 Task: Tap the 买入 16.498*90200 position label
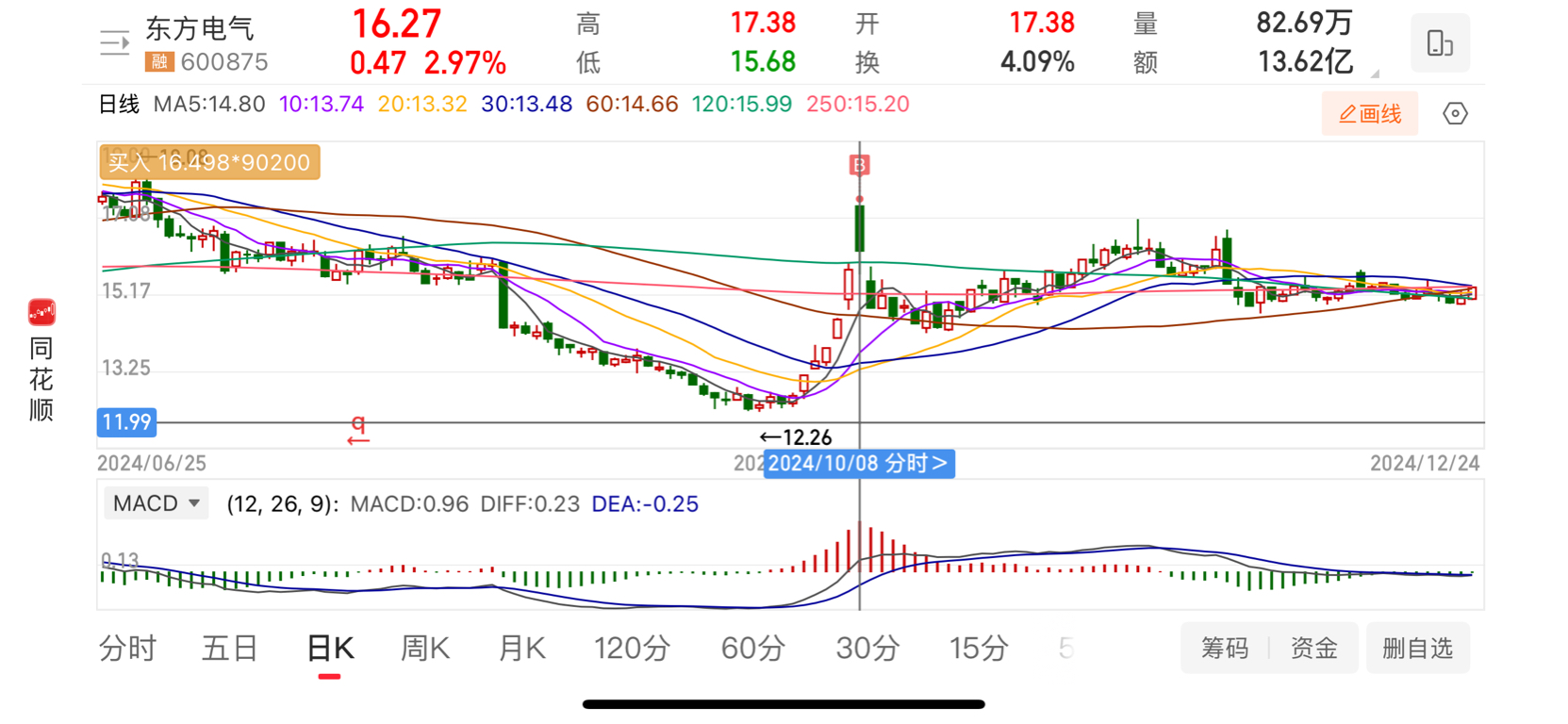209,162
